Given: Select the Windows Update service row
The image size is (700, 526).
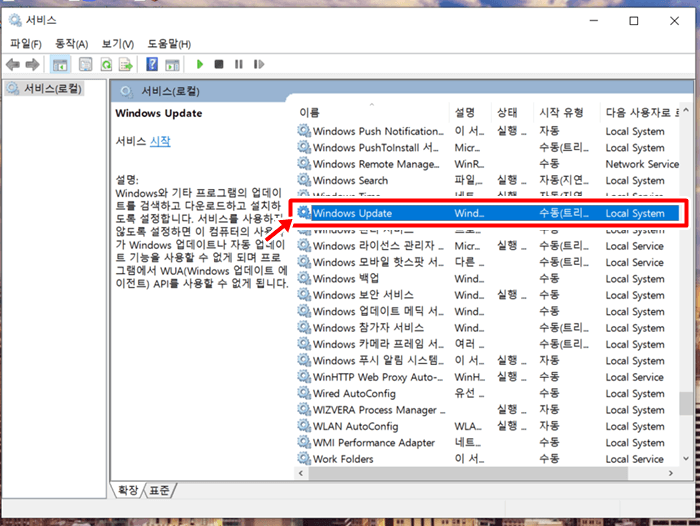Looking at the screenshot, I should tap(488, 213).
